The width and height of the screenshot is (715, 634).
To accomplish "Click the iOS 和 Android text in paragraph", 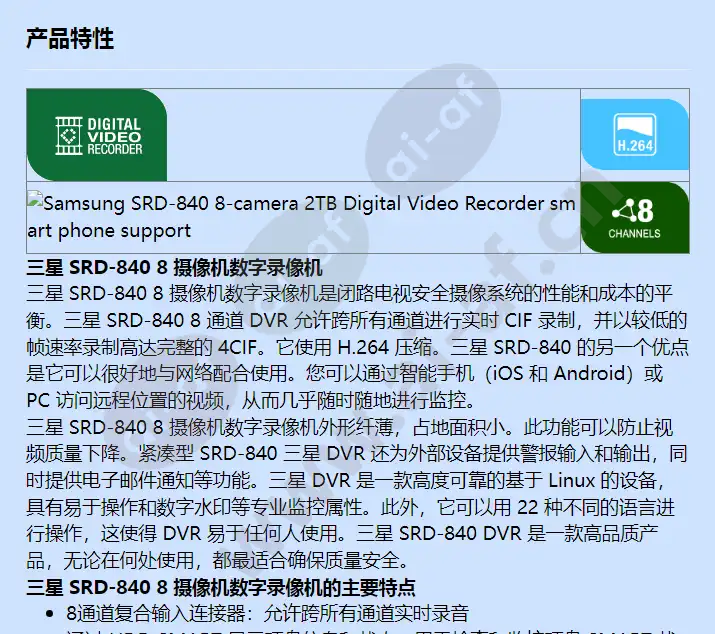I will coord(560,374).
